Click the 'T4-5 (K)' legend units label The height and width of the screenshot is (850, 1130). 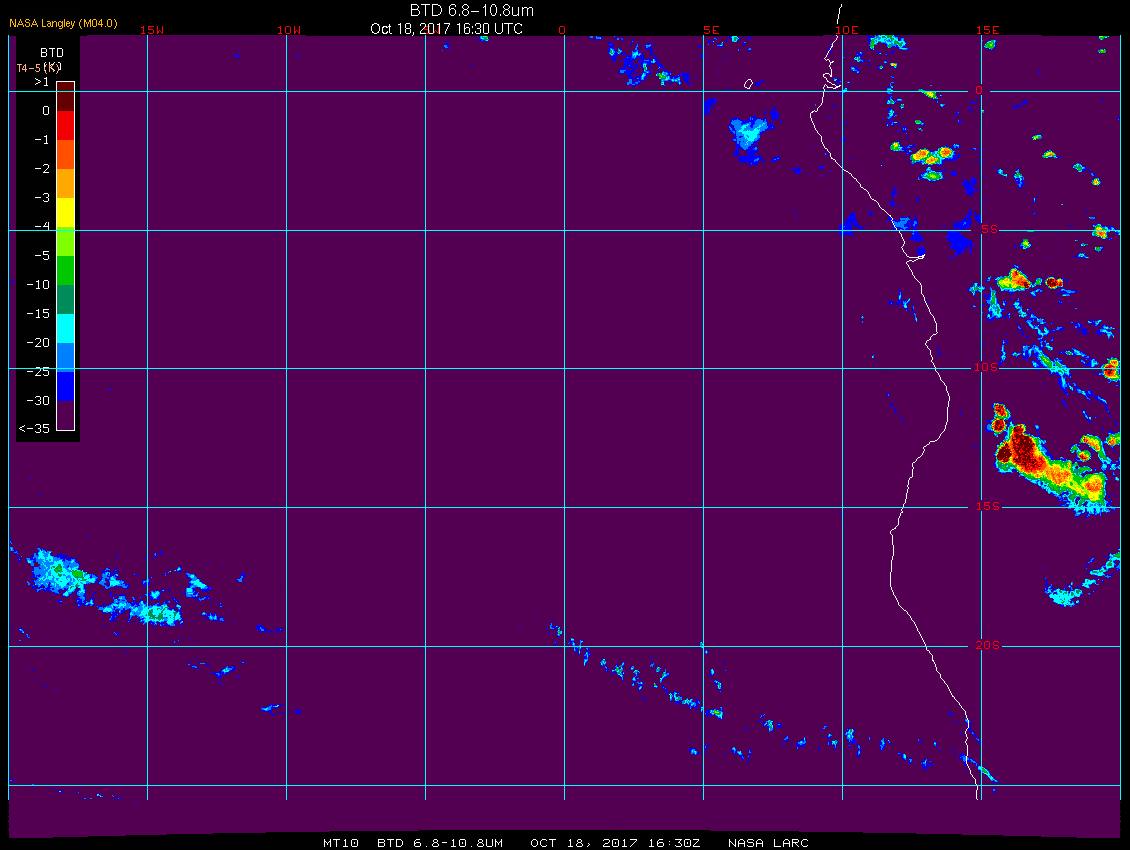(x=39, y=68)
